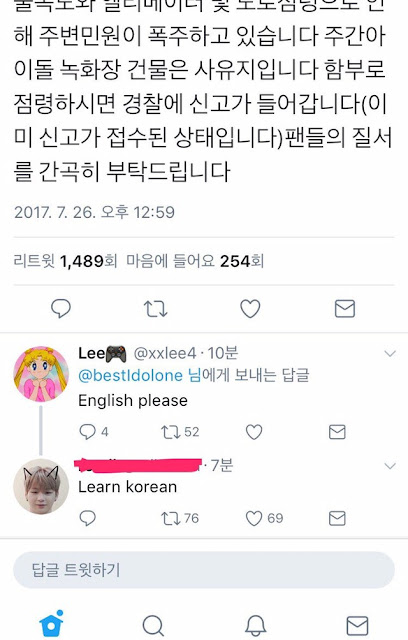Screen dimensions: 408x640
Task: Share main tweet via the envelope icon
Action: 345,309
